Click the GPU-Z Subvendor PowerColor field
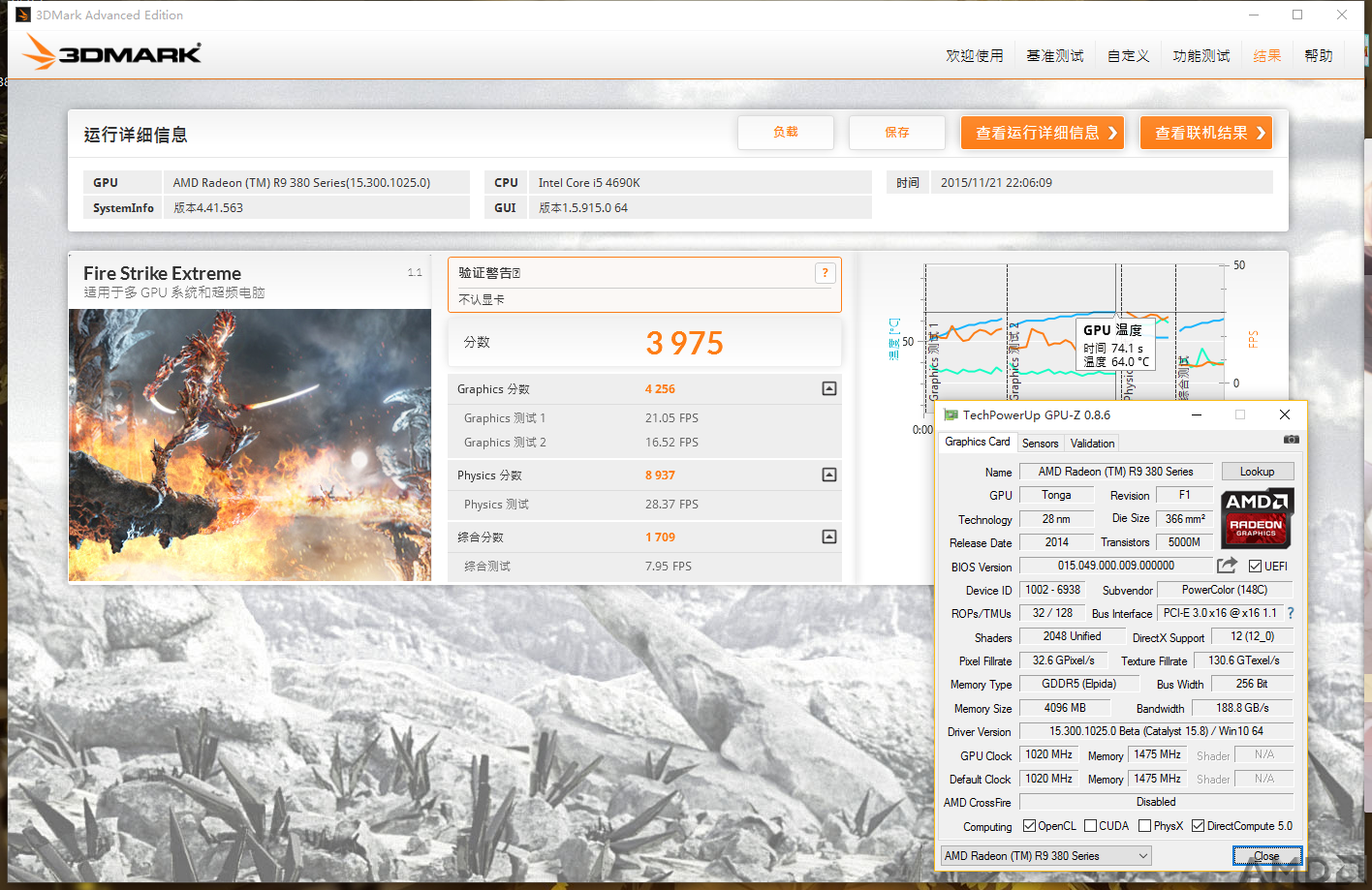The image size is (1372, 890). pos(1225,590)
